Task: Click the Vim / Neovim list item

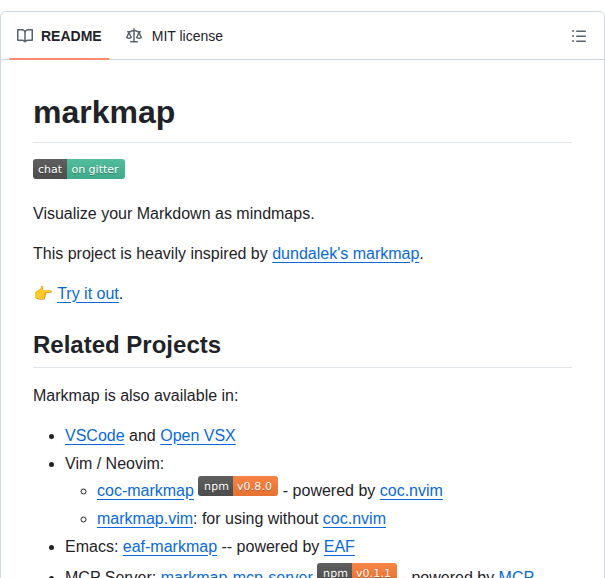Action: click(115, 463)
